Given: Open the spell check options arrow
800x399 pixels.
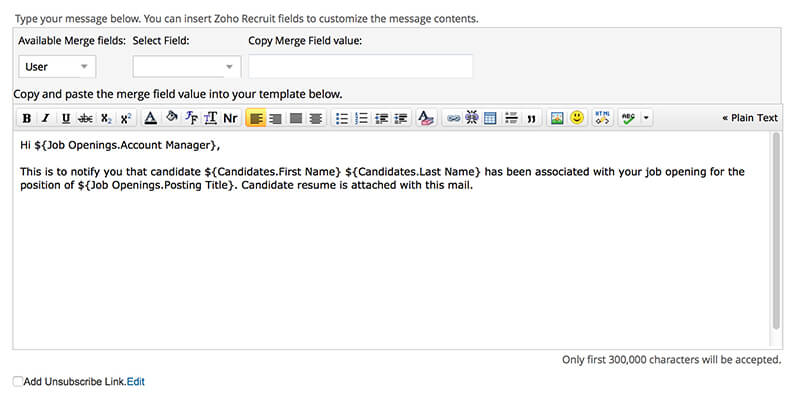Looking at the screenshot, I should (x=646, y=118).
